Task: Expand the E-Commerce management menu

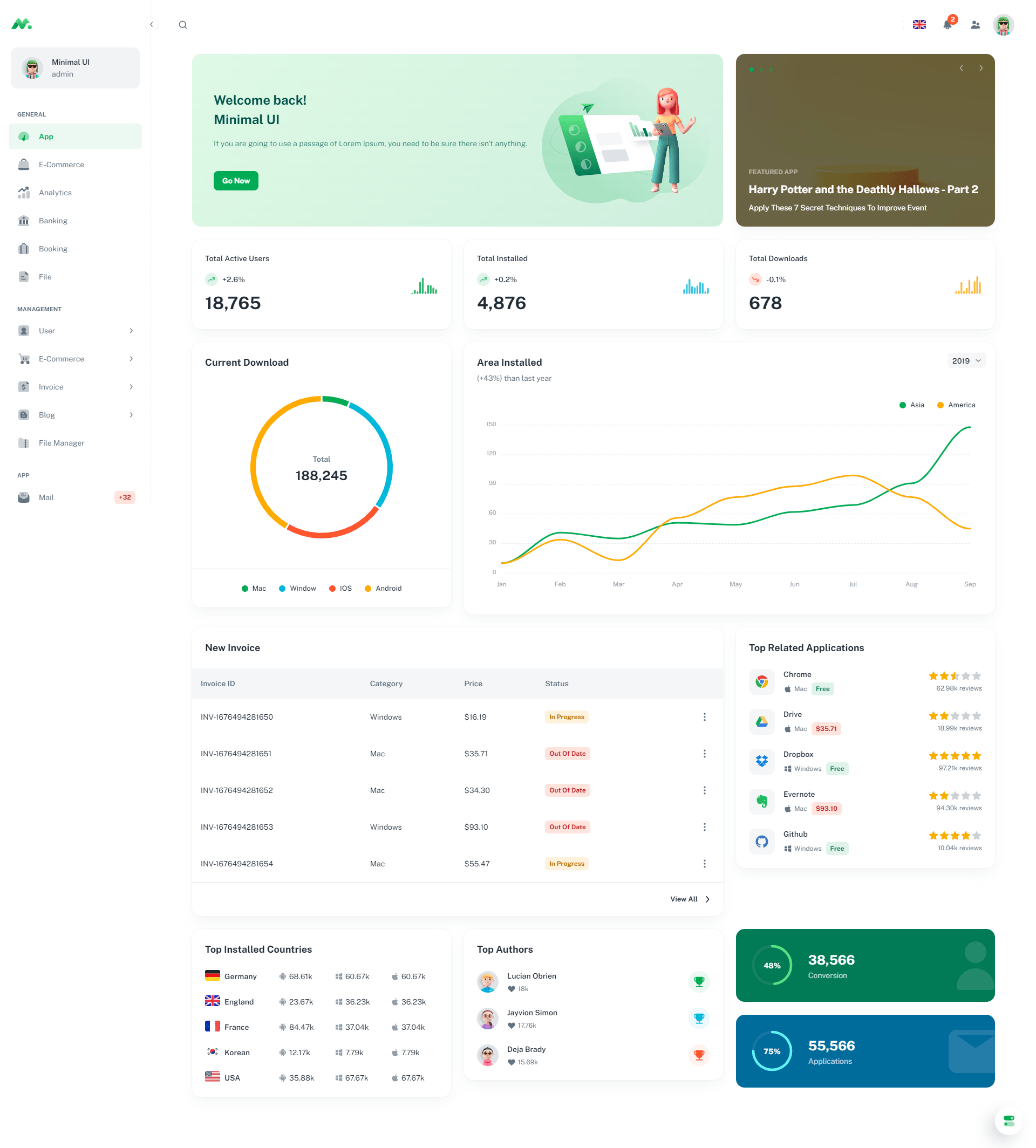Action: (75, 359)
